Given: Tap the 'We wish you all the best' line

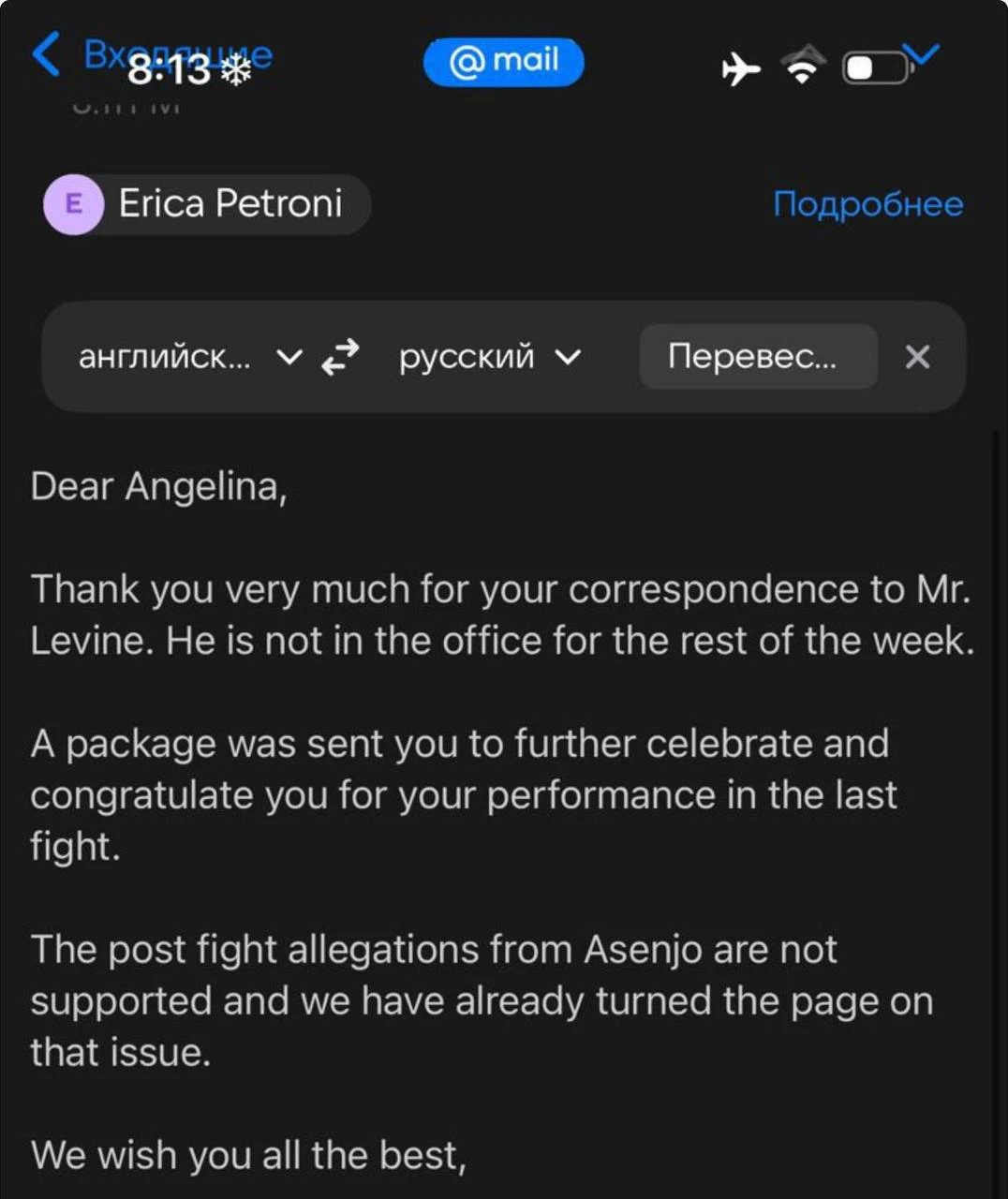Looking at the screenshot, I should pos(248,1155).
